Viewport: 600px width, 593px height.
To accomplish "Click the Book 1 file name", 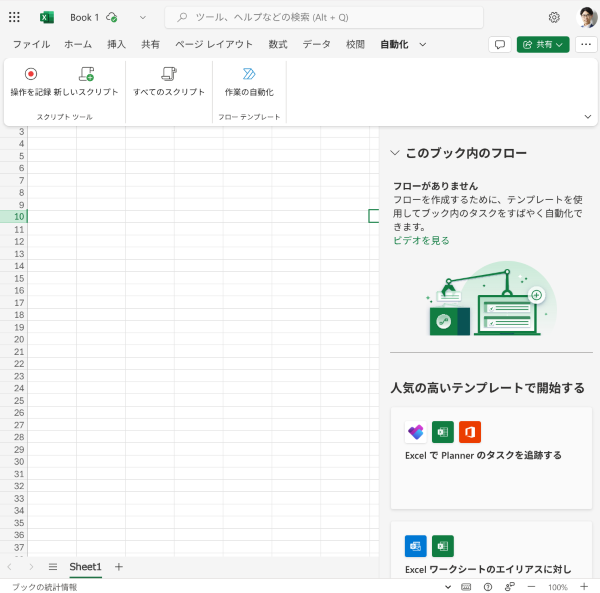I will [x=84, y=17].
